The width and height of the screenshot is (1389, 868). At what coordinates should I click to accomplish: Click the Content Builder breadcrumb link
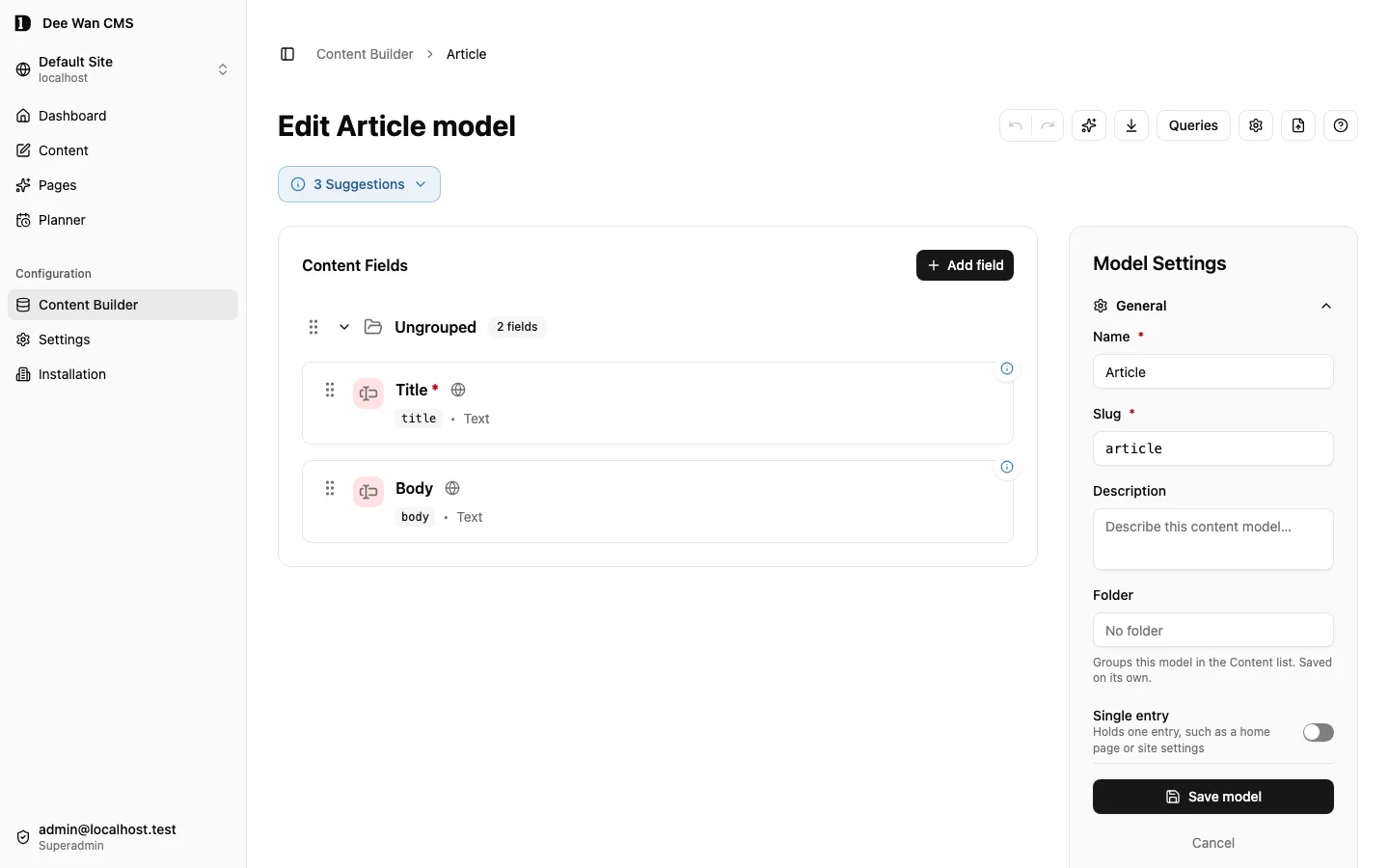tap(365, 54)
